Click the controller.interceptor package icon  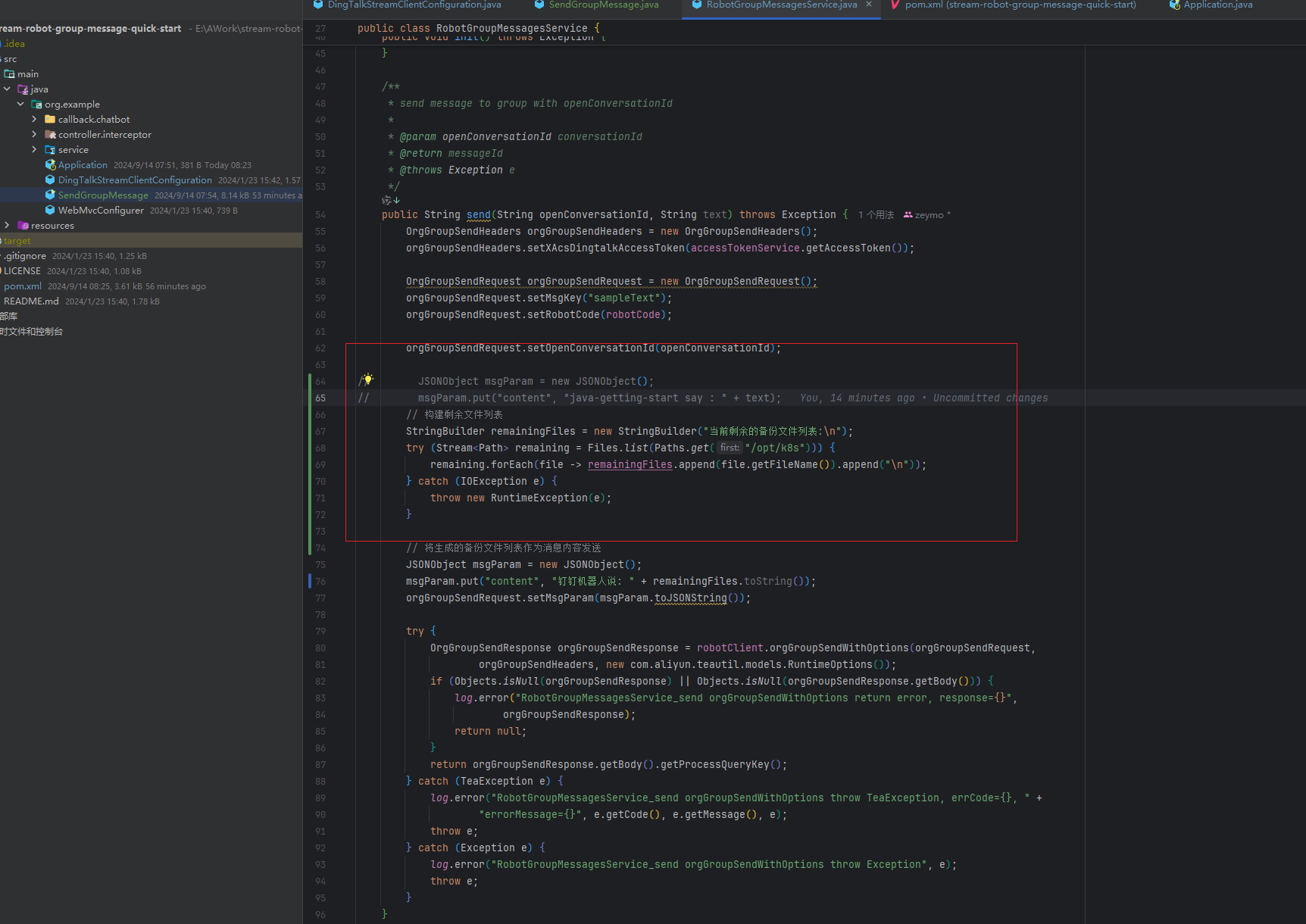[x=50, y=135]
